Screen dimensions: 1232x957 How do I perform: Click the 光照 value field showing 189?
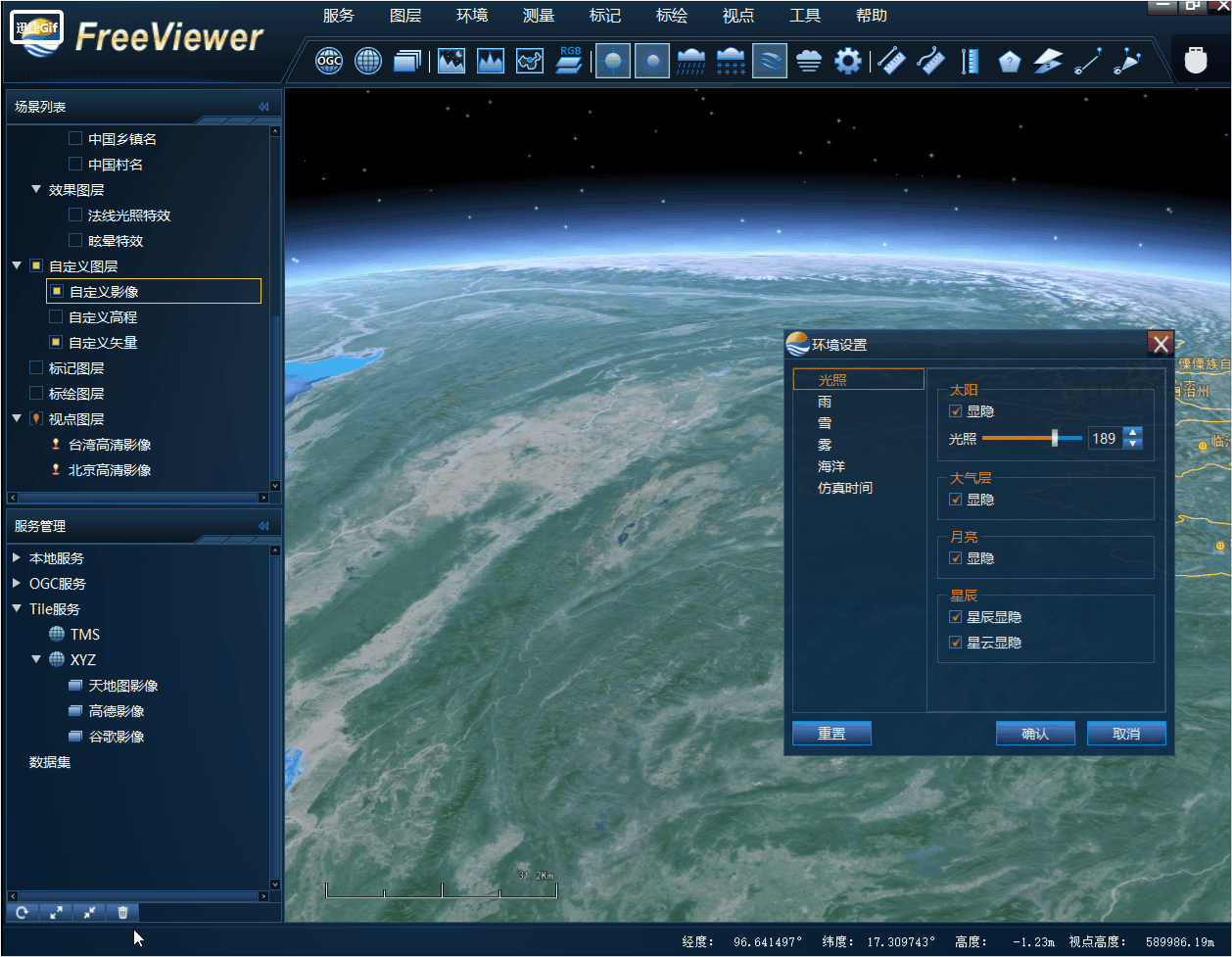tap(1105, 439)
